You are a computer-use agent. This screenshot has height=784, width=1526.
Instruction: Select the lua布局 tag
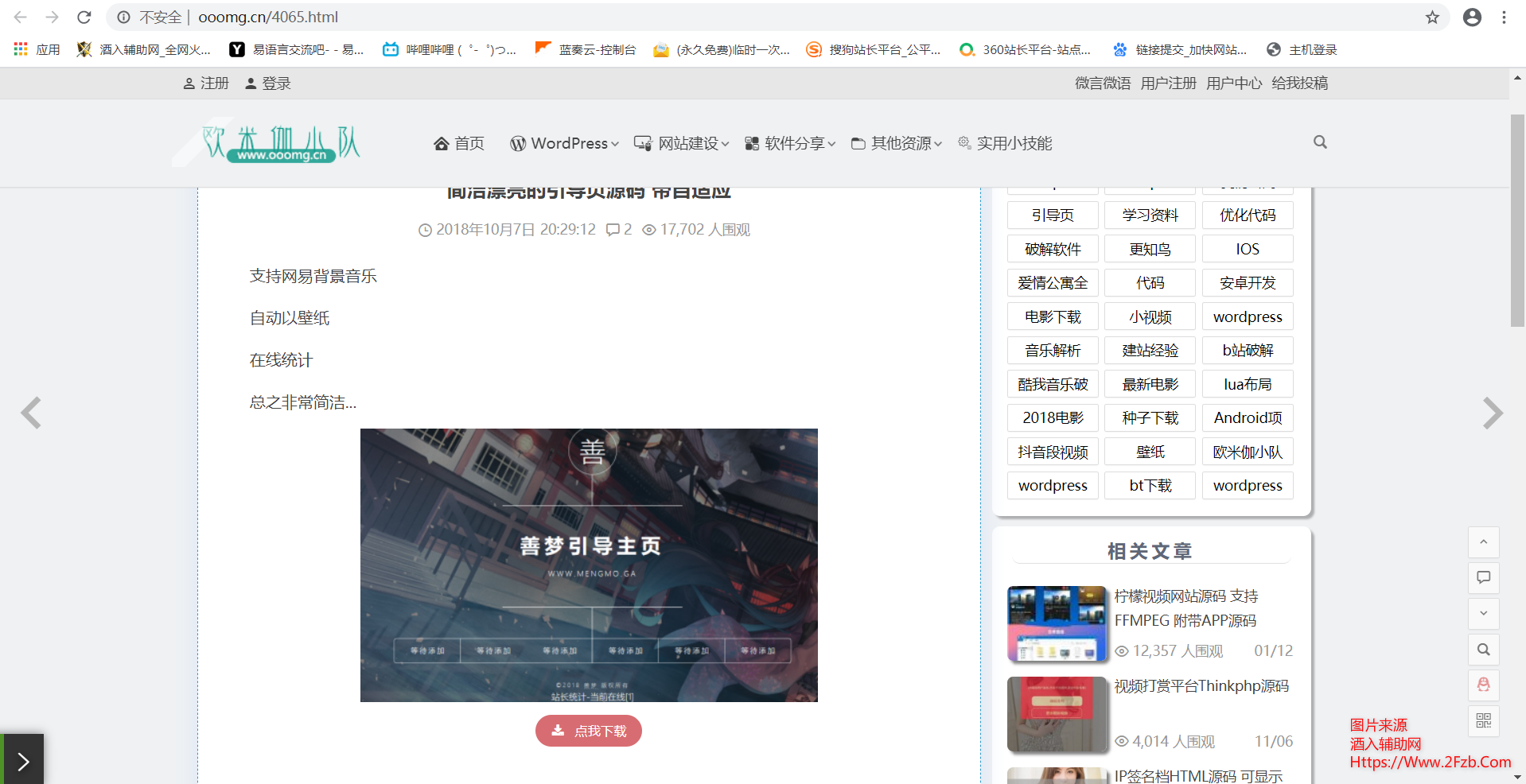[1248, 384]
